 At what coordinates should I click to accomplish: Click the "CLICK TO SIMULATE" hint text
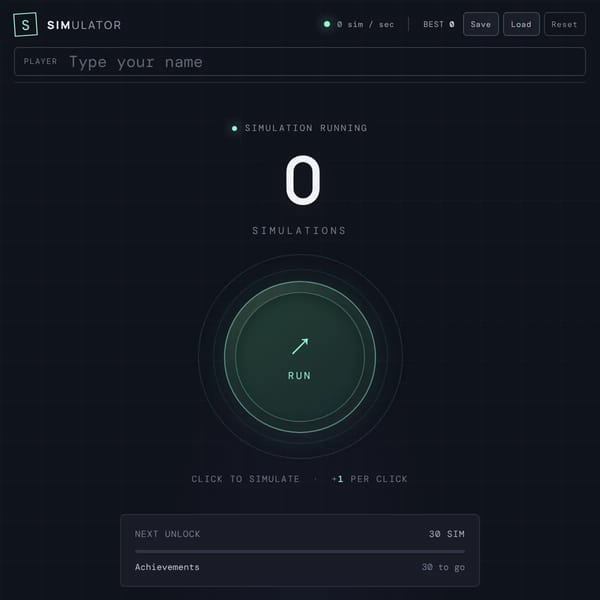coord(245,479)
